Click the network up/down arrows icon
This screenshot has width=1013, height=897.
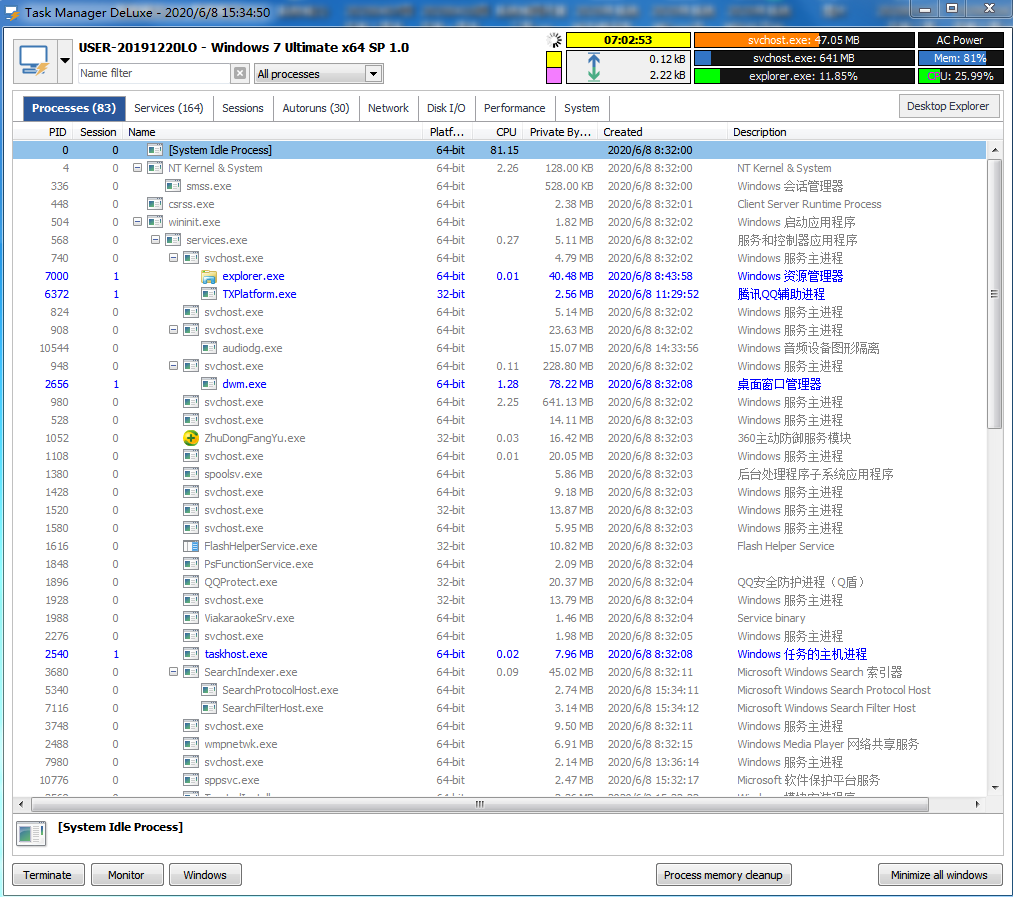594,67
